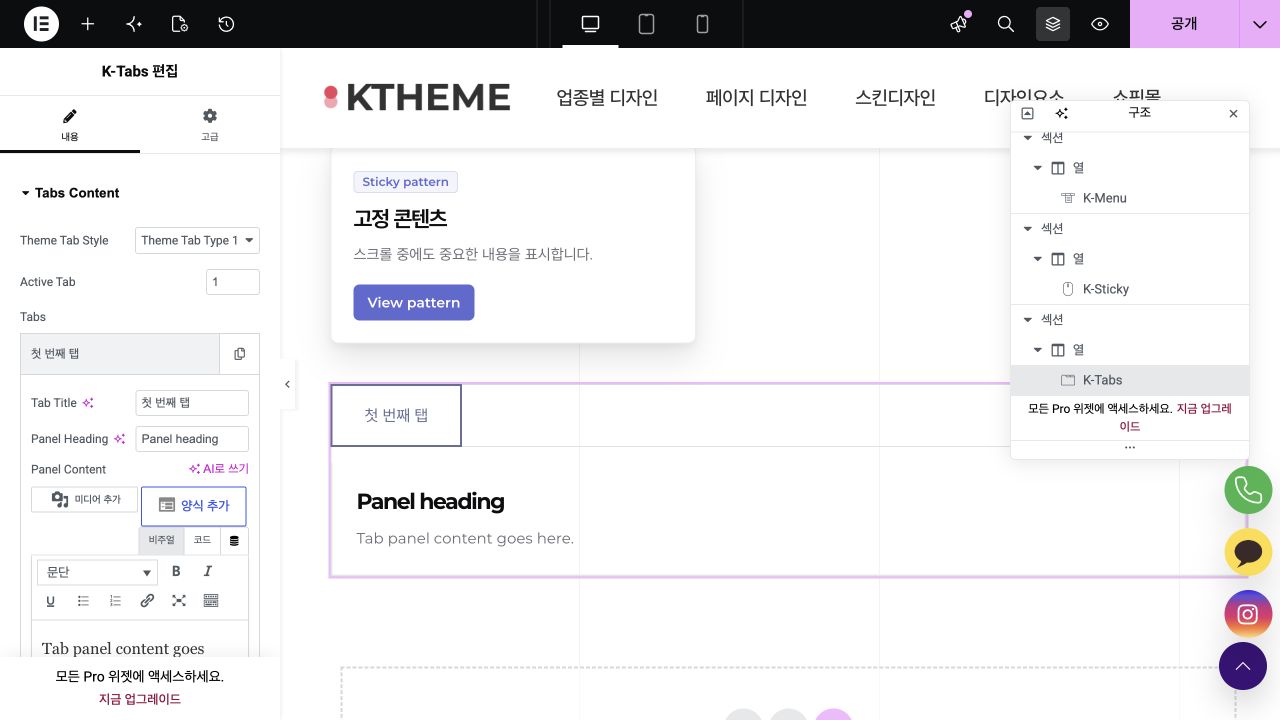The height and width of the screenshot is (720, 1280).
Task: Switch editor to 비주얼 tab
Action: [161, 540]
